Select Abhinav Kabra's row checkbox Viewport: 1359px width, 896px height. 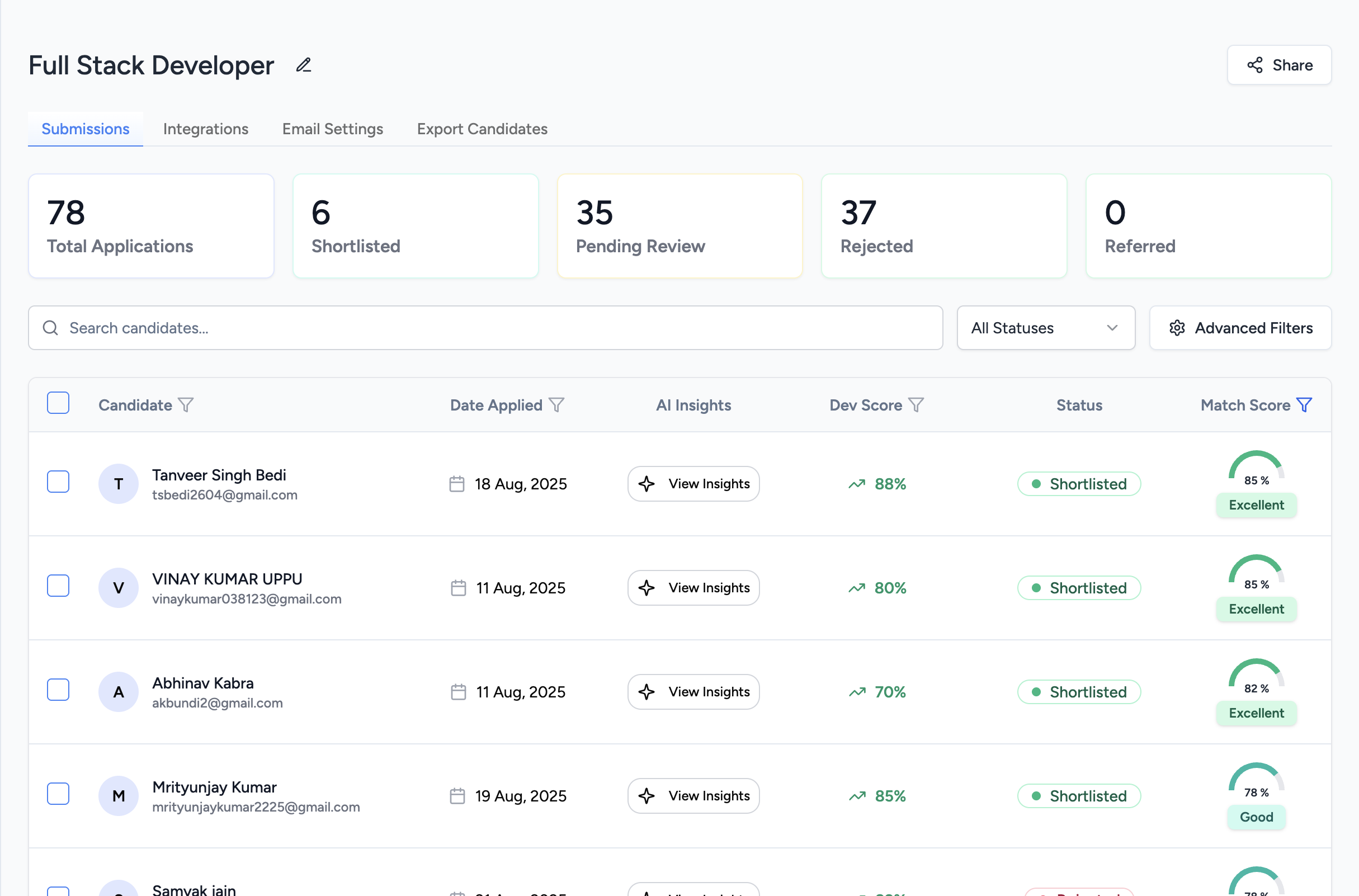[x=58, y=690]
